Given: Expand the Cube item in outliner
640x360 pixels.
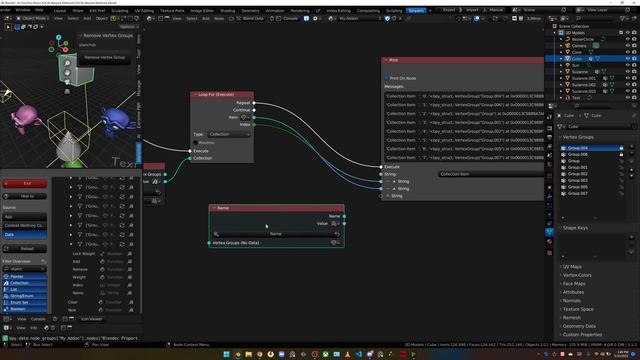Looking at the screenshot, I should pyautogui.click(x=561, y=59).
